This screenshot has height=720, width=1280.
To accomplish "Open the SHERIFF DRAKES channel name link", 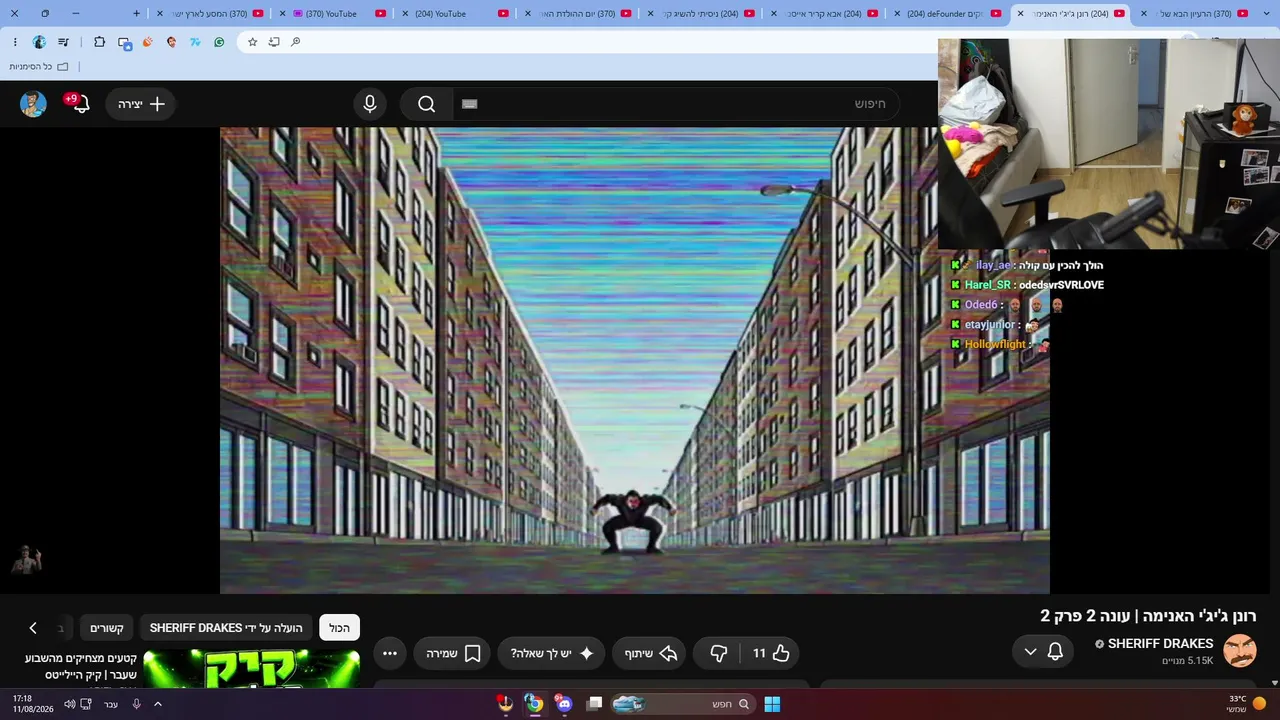I will tap(1160, 643).
